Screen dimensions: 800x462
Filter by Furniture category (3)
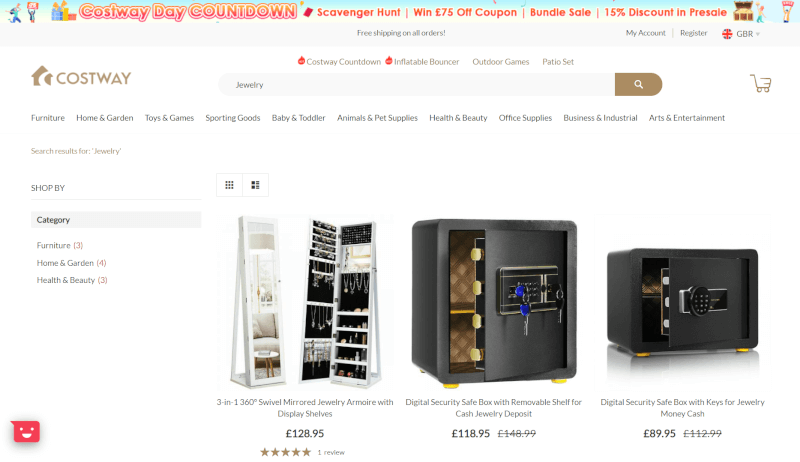[60, 245]
